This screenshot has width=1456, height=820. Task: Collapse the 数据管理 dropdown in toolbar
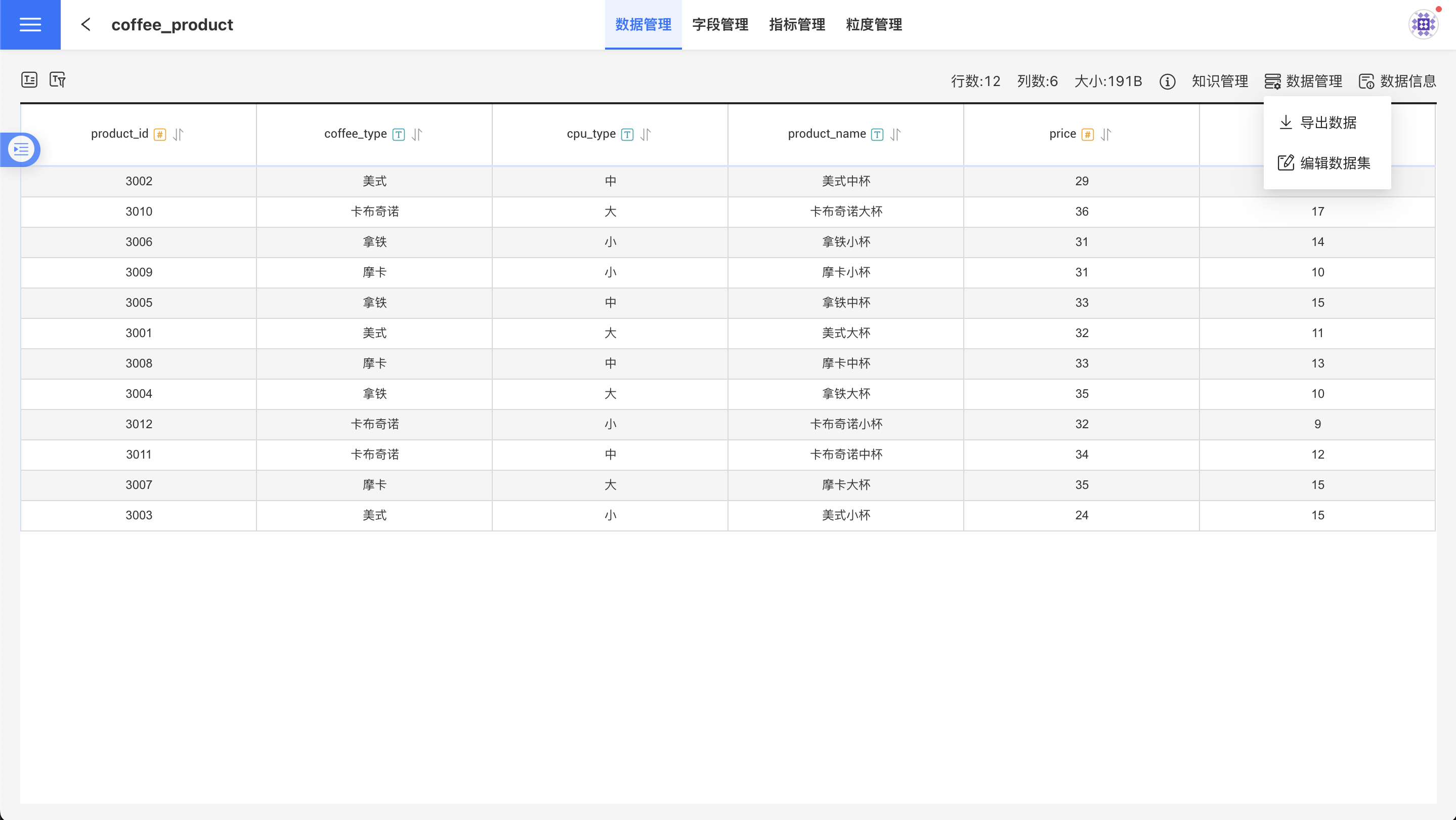(x=1303, y=81)
